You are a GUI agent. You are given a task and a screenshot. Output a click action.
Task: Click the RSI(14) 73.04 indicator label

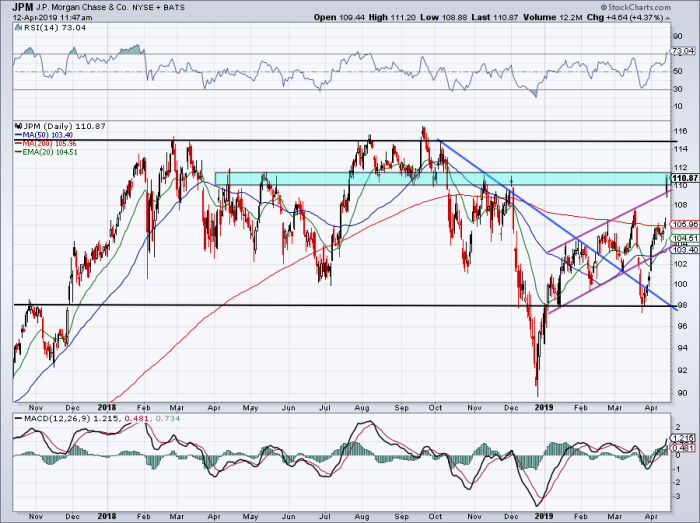tap(53, 28)
